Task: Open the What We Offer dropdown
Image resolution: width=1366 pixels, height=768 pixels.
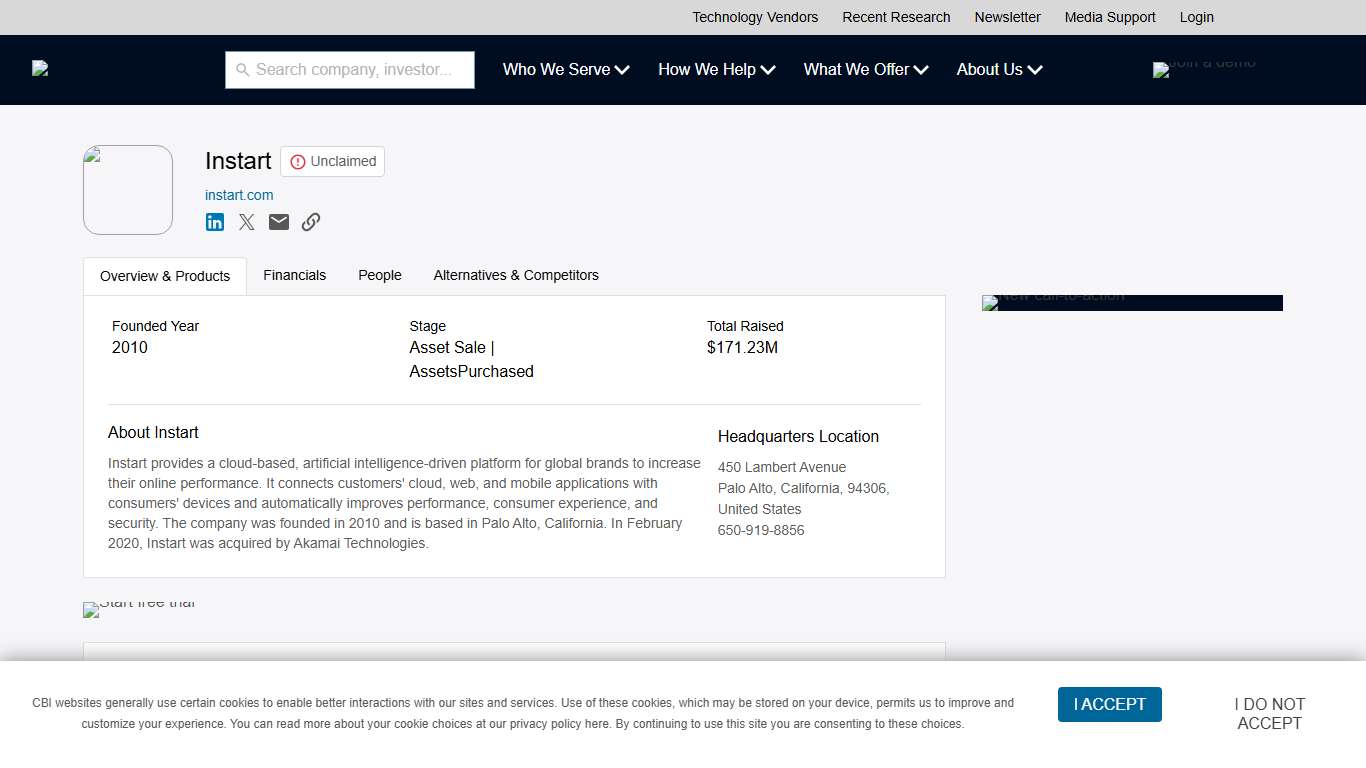Action: (x=865, y=70)
